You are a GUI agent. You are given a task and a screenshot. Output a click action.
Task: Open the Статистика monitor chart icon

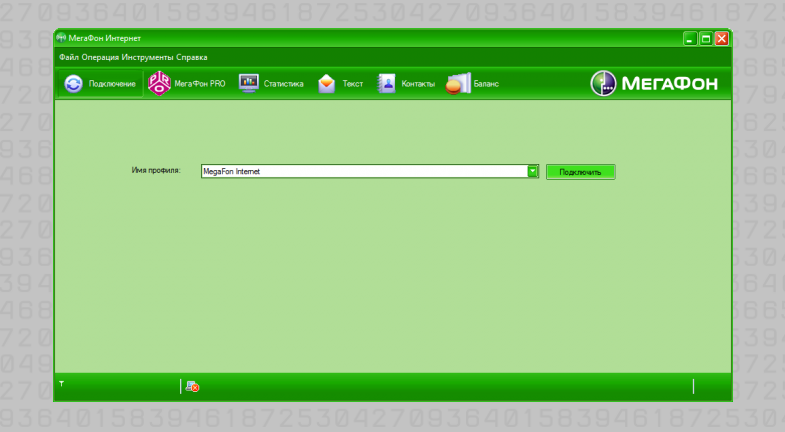click(x=249, y=83)
